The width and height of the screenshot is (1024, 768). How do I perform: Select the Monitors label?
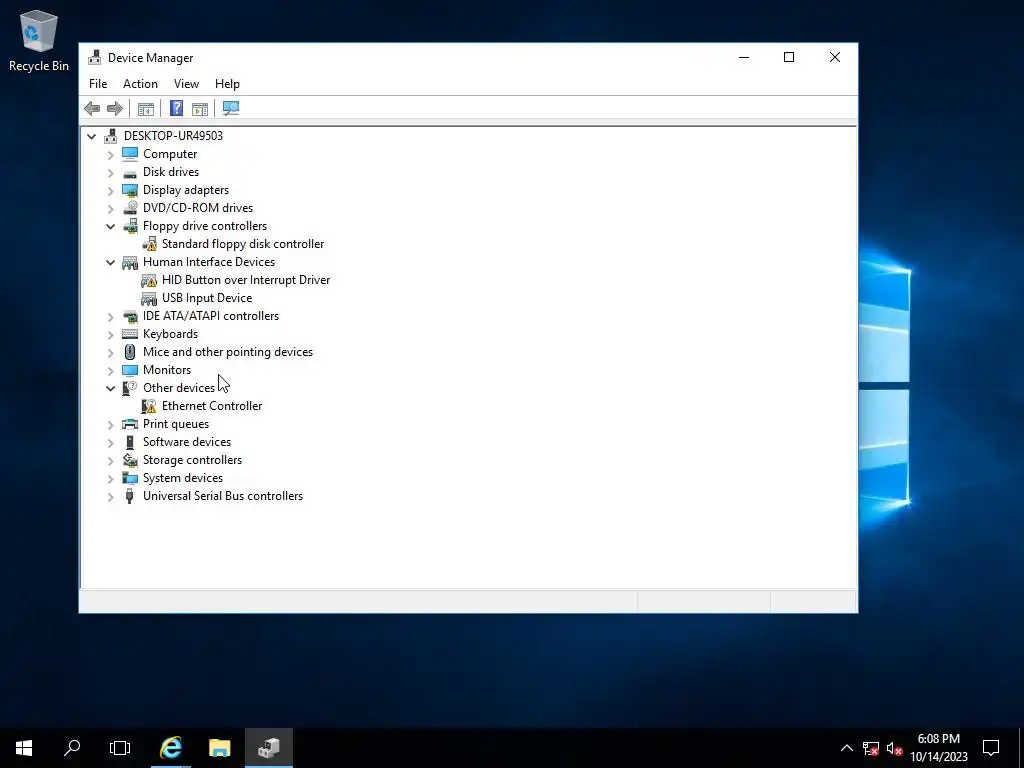(x=167, y=370)
